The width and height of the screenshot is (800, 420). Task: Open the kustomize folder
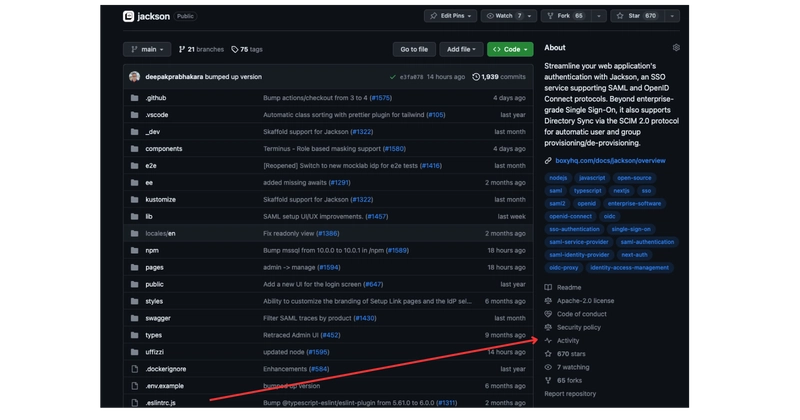160,200
